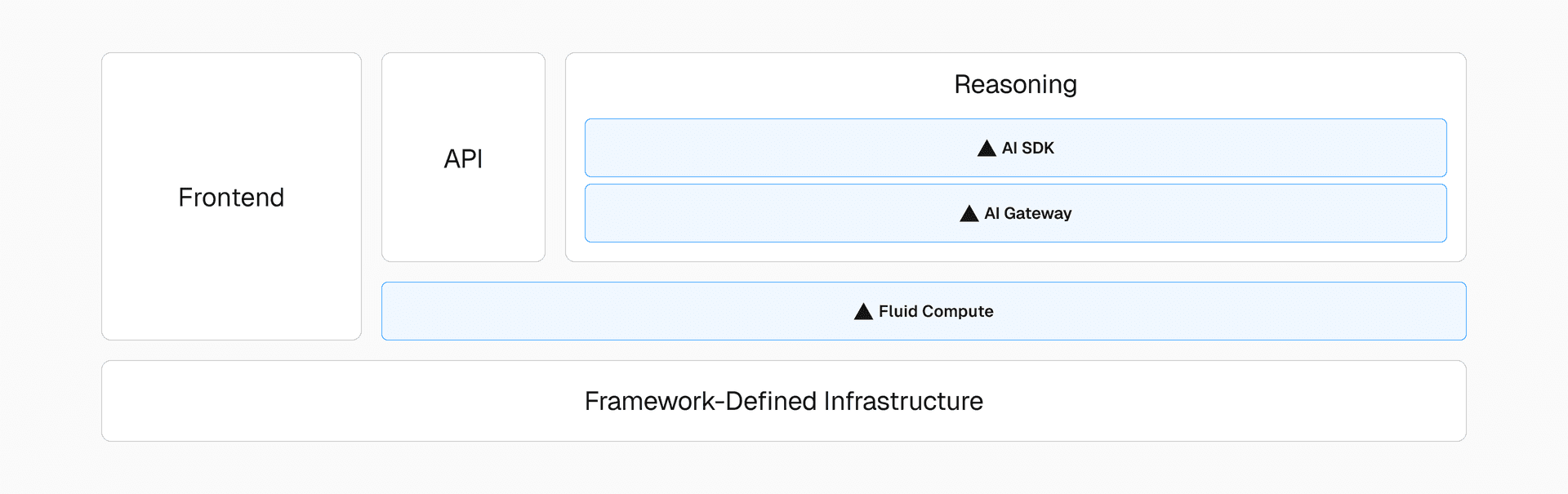
Task: Click the triangle icon beside AI SDK
Action: [x=987, y=148]
